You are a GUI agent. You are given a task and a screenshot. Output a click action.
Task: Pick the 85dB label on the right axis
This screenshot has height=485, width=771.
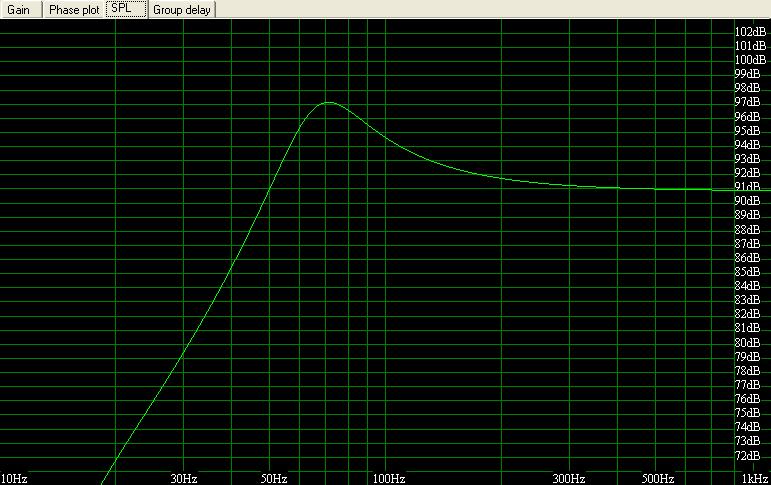[751, 271]
